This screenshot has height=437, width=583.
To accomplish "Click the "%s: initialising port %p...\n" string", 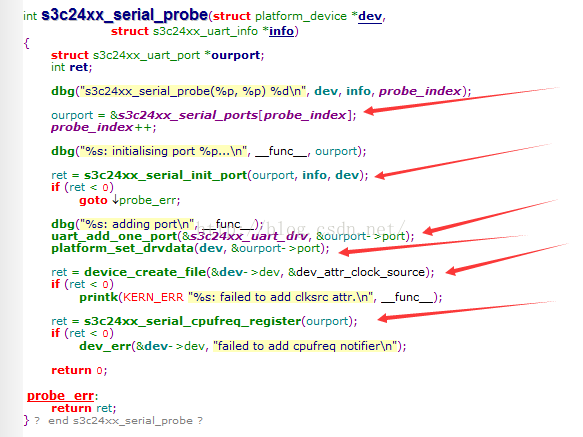I will point(164,151).
